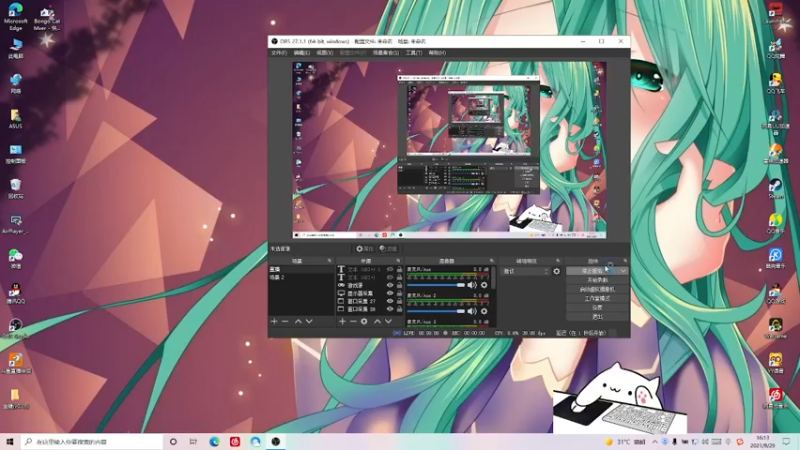Pop out the Scenes dock with its header icon
Viewport: 800px width, 450px height.
point(329,261)
